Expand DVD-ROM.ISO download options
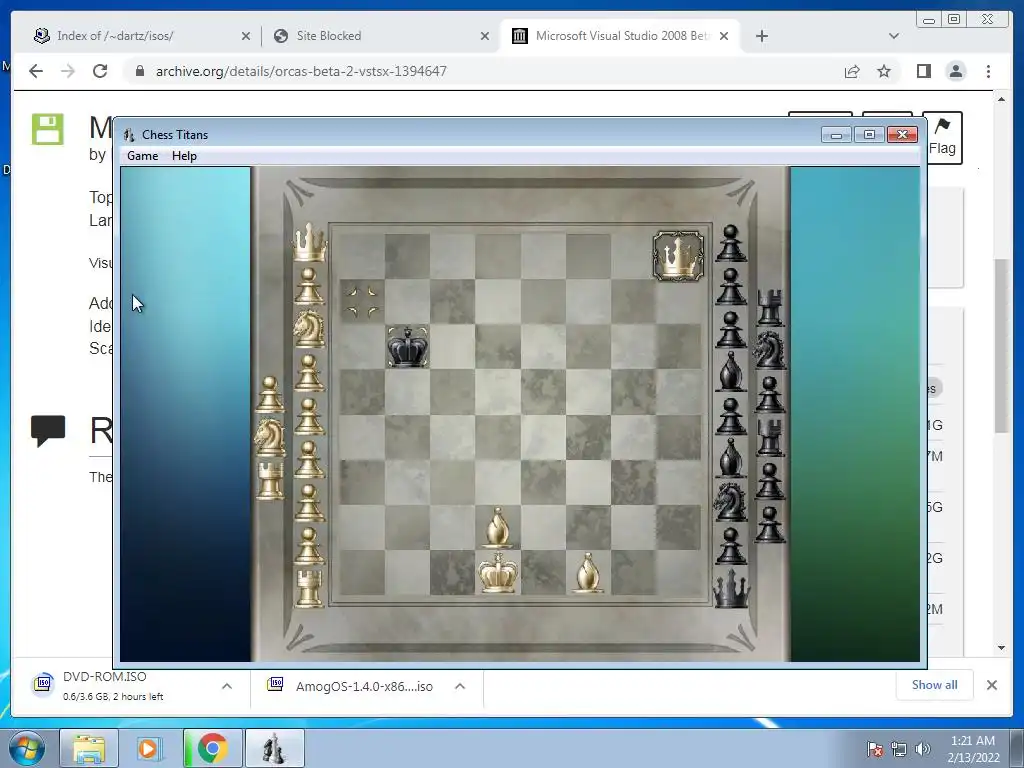This screenshot has width=1024, height=768. click(227, 686)
